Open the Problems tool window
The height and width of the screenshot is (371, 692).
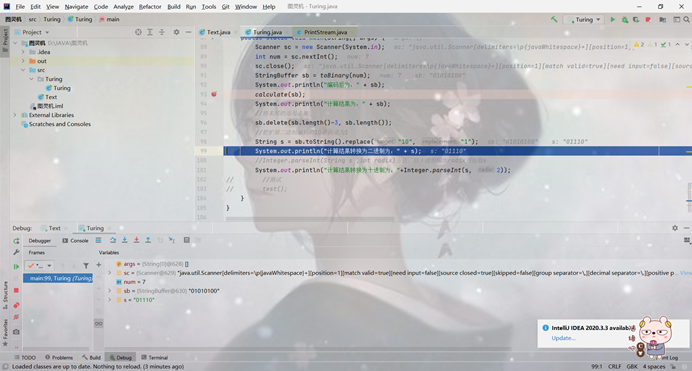point(59,358)
